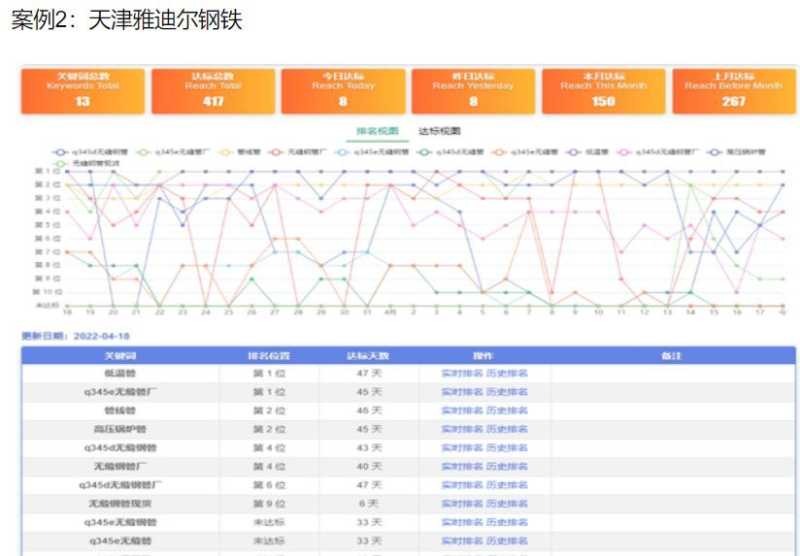Image resolution: width=800 pixels, height=556 pixels.
Task: Open the Reach This Month card
Action: pos(604,91)
